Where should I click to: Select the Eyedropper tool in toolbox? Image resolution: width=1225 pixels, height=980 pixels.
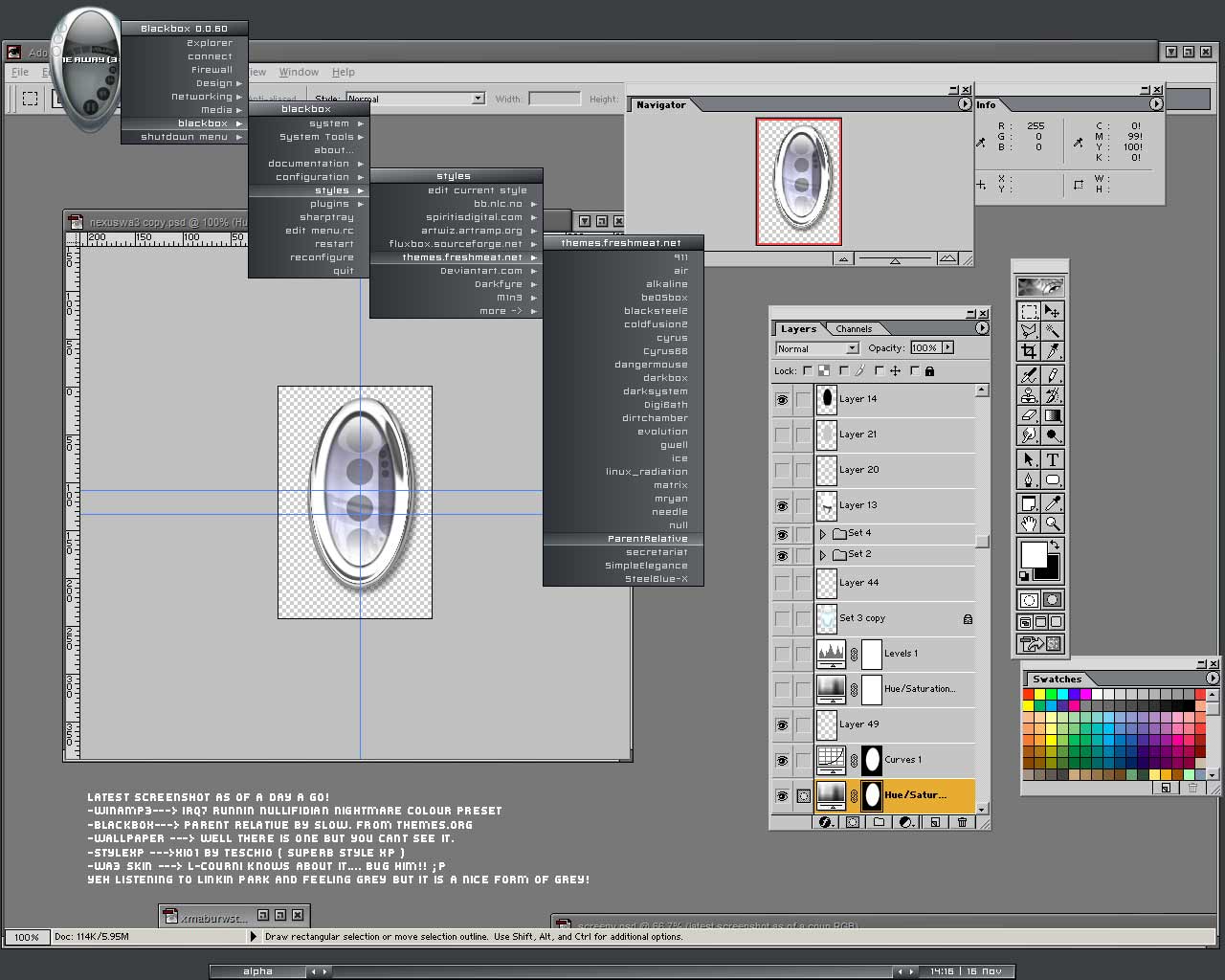pyautogui.click(x=1053, y=503)
